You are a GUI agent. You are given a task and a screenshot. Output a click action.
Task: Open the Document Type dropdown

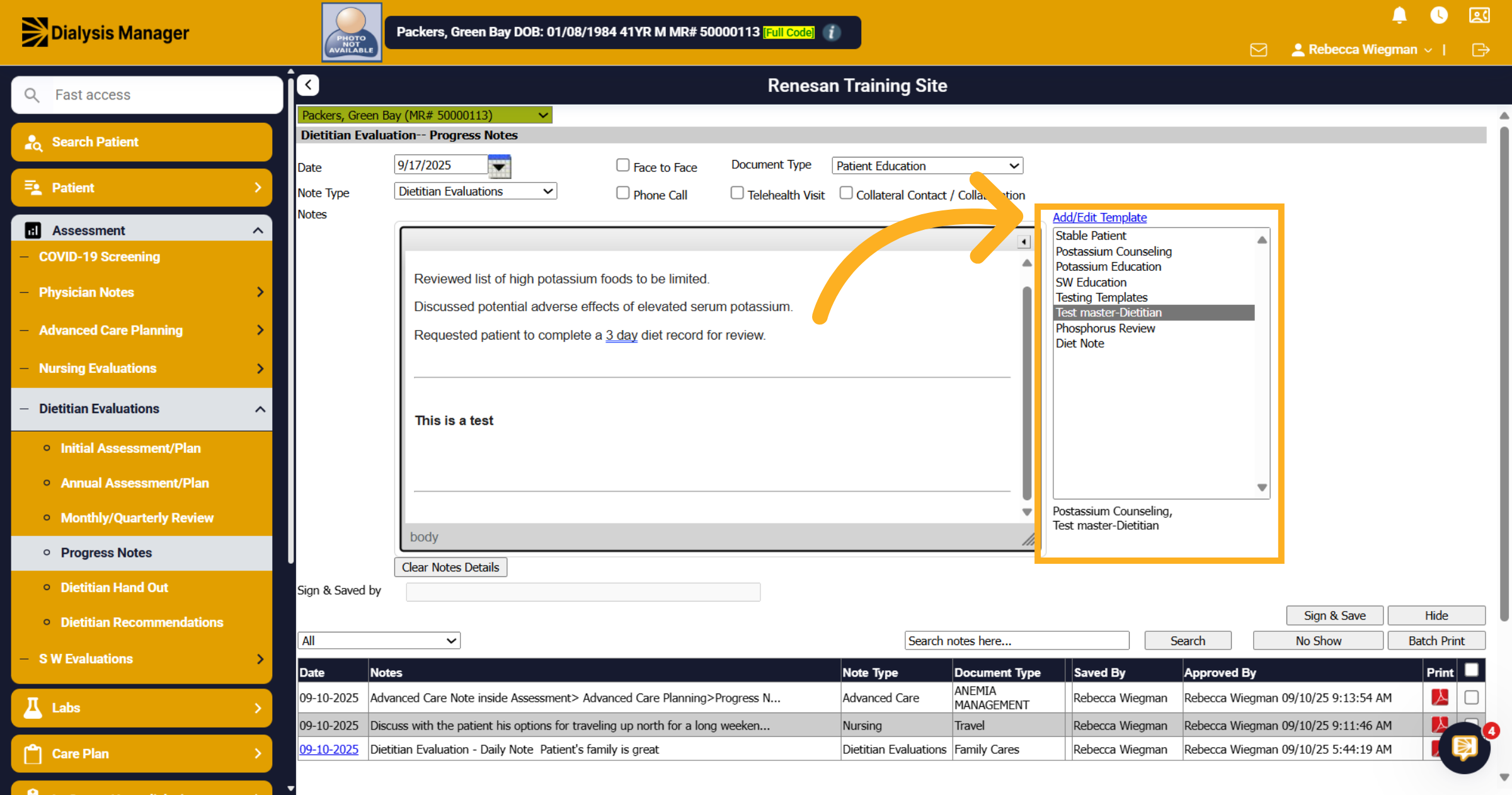(927, 166)
